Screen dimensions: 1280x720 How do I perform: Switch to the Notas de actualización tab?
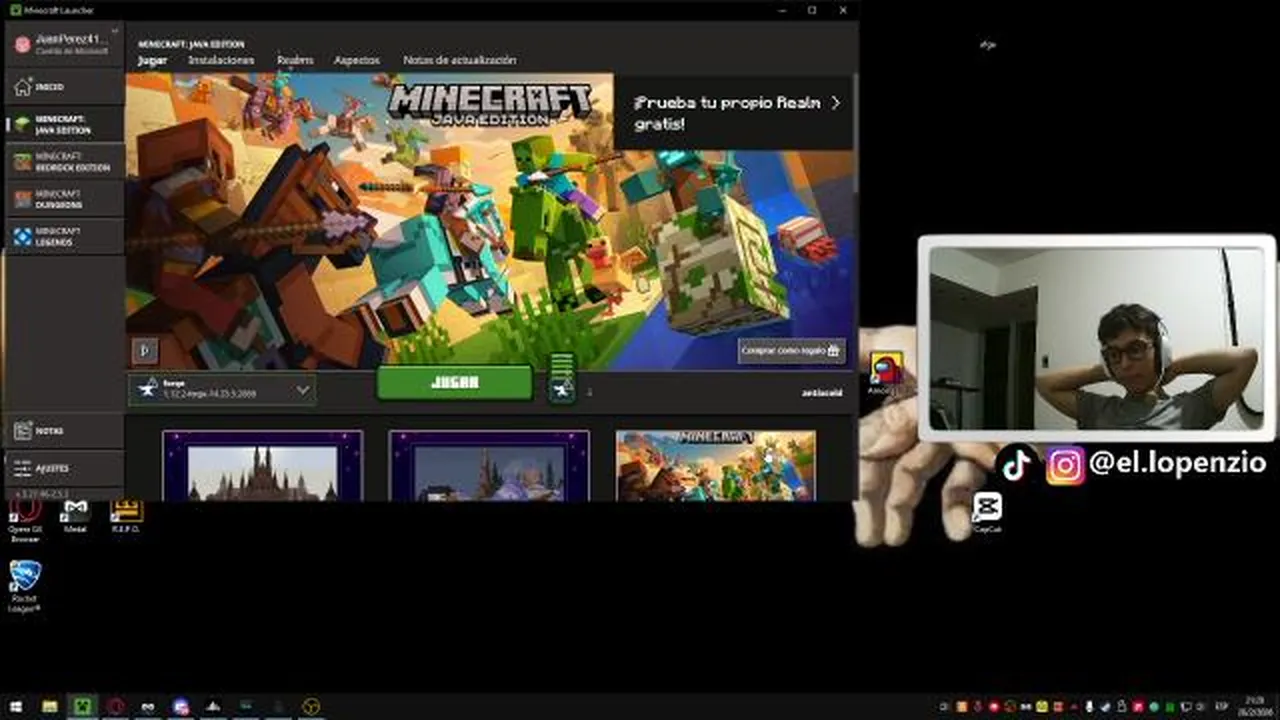[459, 60]
